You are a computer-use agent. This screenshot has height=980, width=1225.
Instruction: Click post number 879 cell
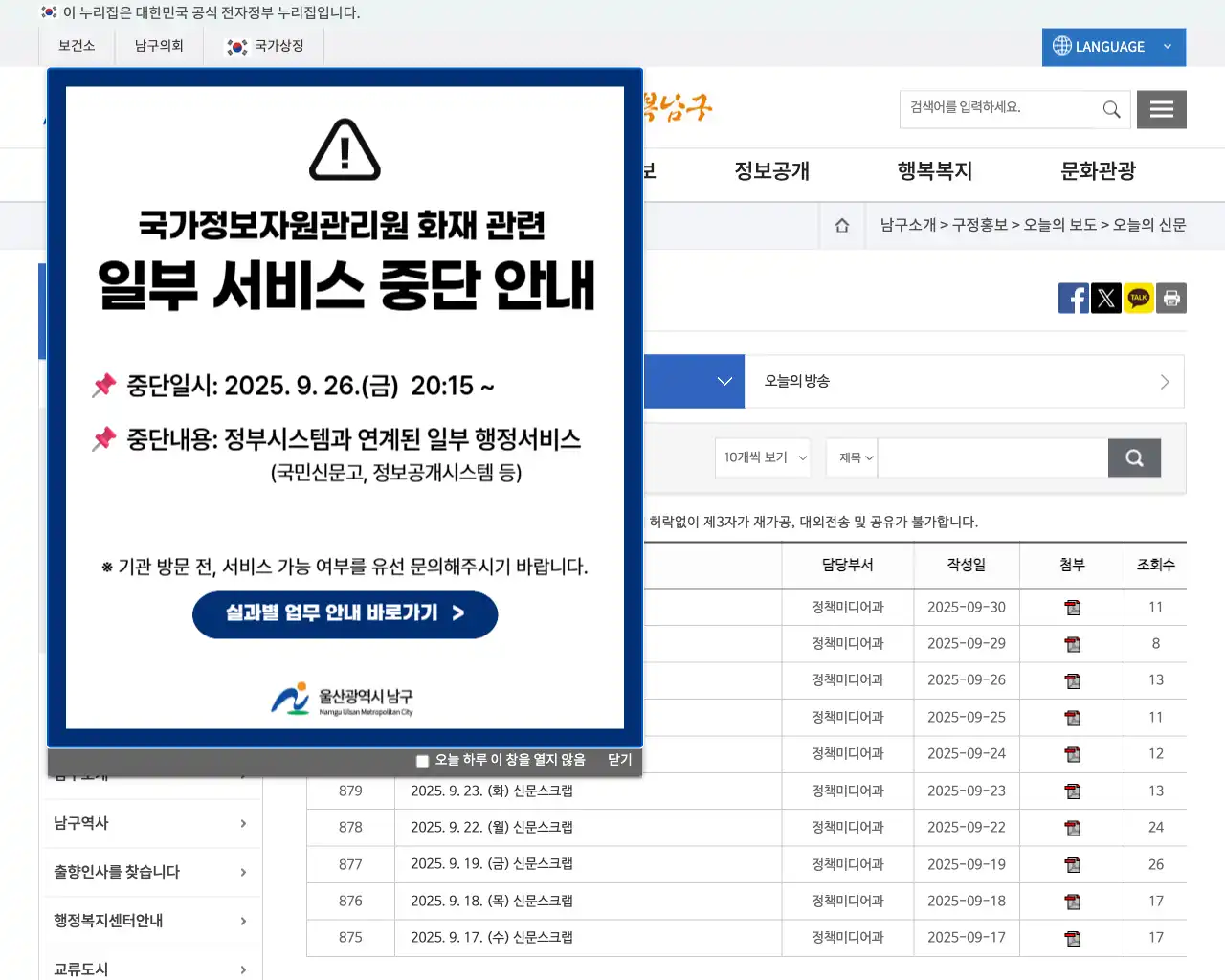pos(350,791)
